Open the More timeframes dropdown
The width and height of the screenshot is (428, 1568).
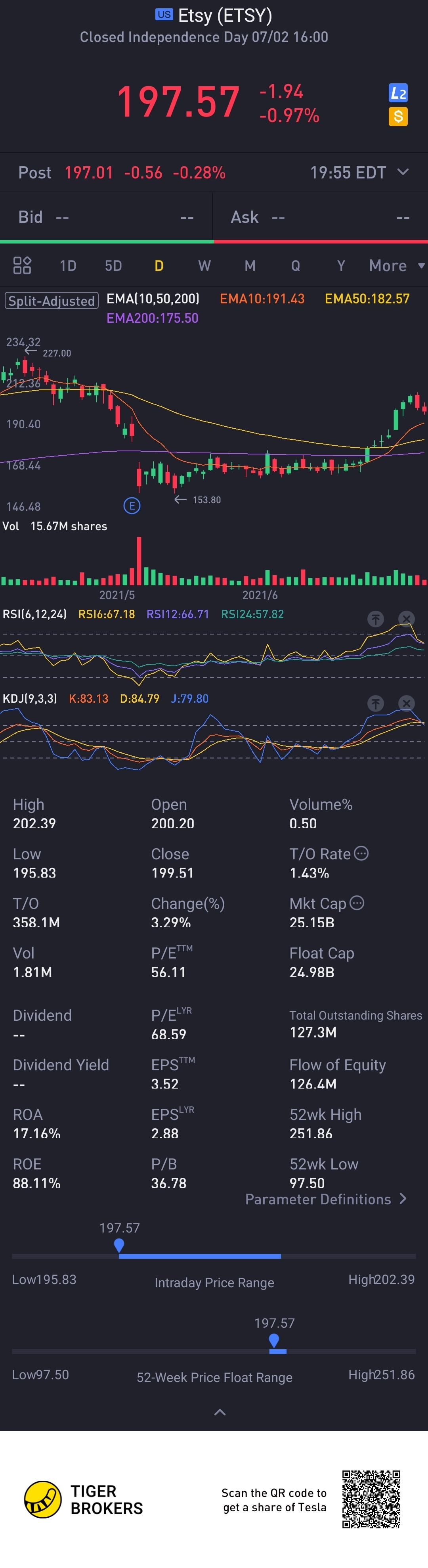tap(396, 265)
